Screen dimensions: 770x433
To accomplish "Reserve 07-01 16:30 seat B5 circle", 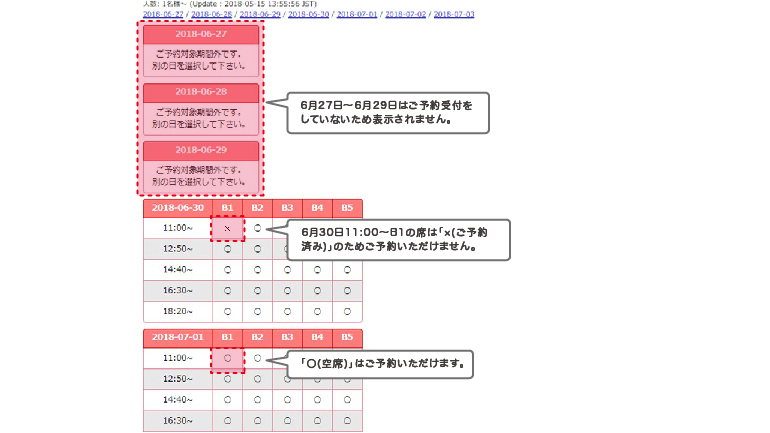I will [347, 421].
